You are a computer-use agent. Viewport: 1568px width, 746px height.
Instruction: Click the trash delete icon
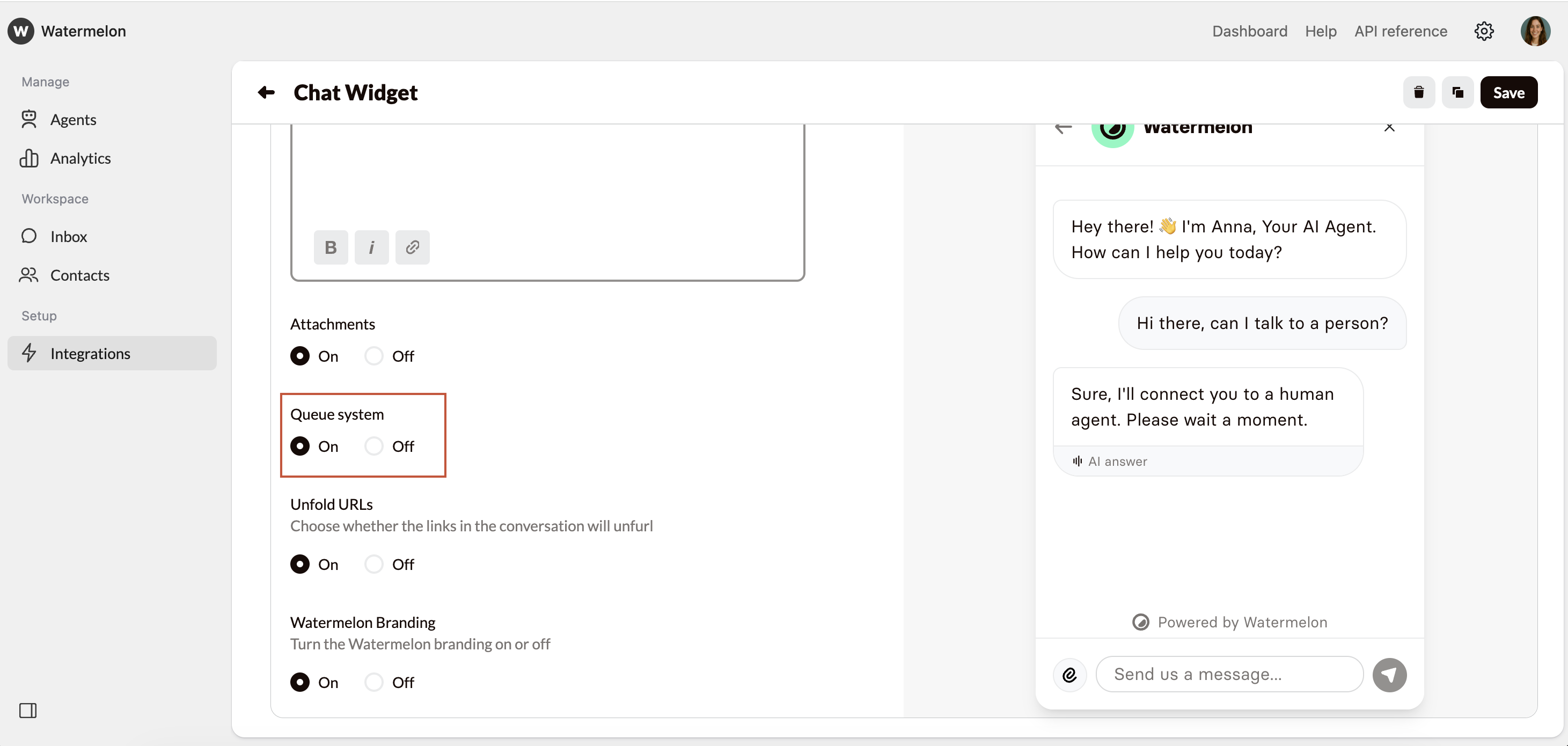click(1418, 92)
